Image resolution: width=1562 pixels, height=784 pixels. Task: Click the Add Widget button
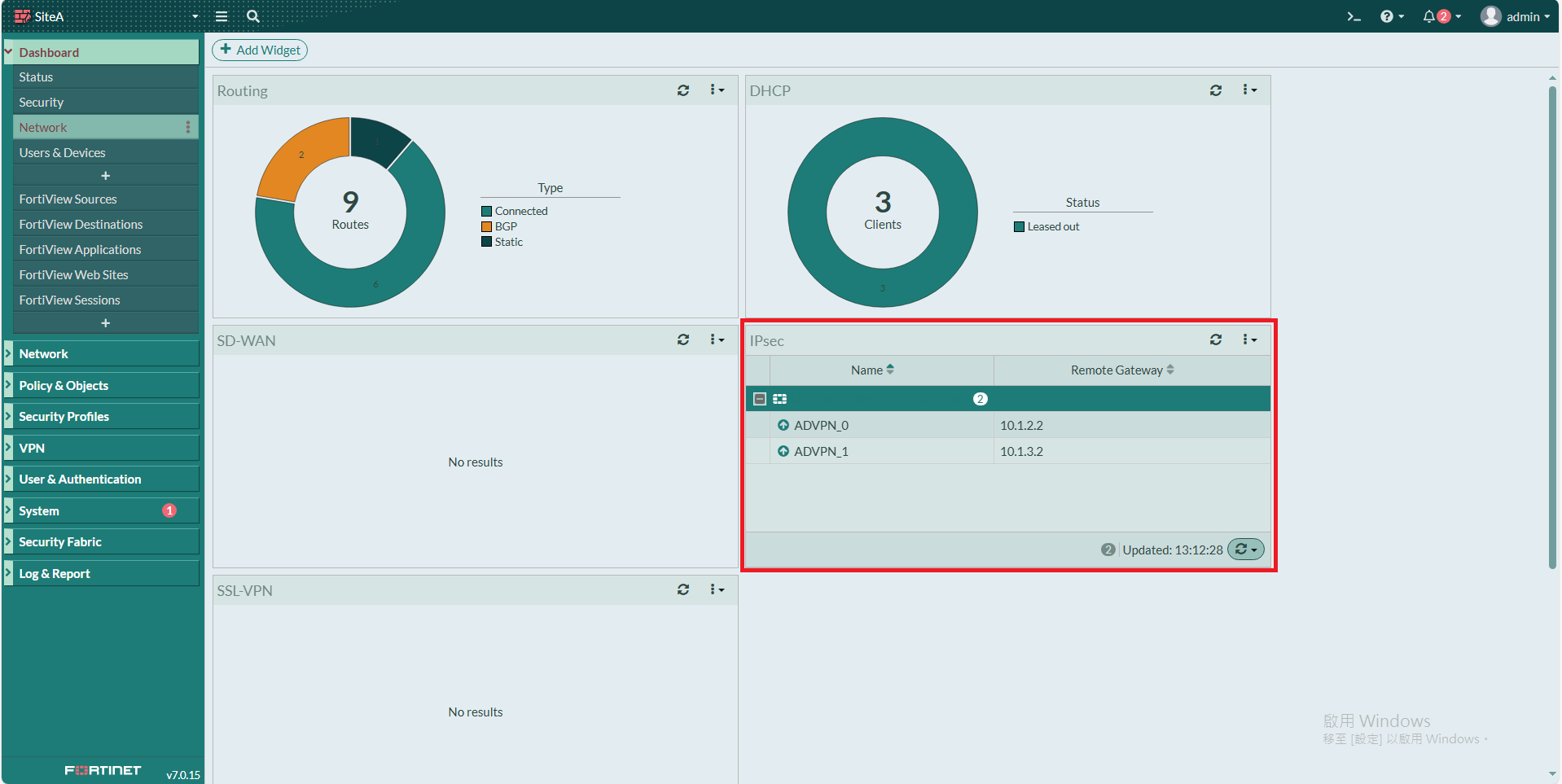[260, 50]
